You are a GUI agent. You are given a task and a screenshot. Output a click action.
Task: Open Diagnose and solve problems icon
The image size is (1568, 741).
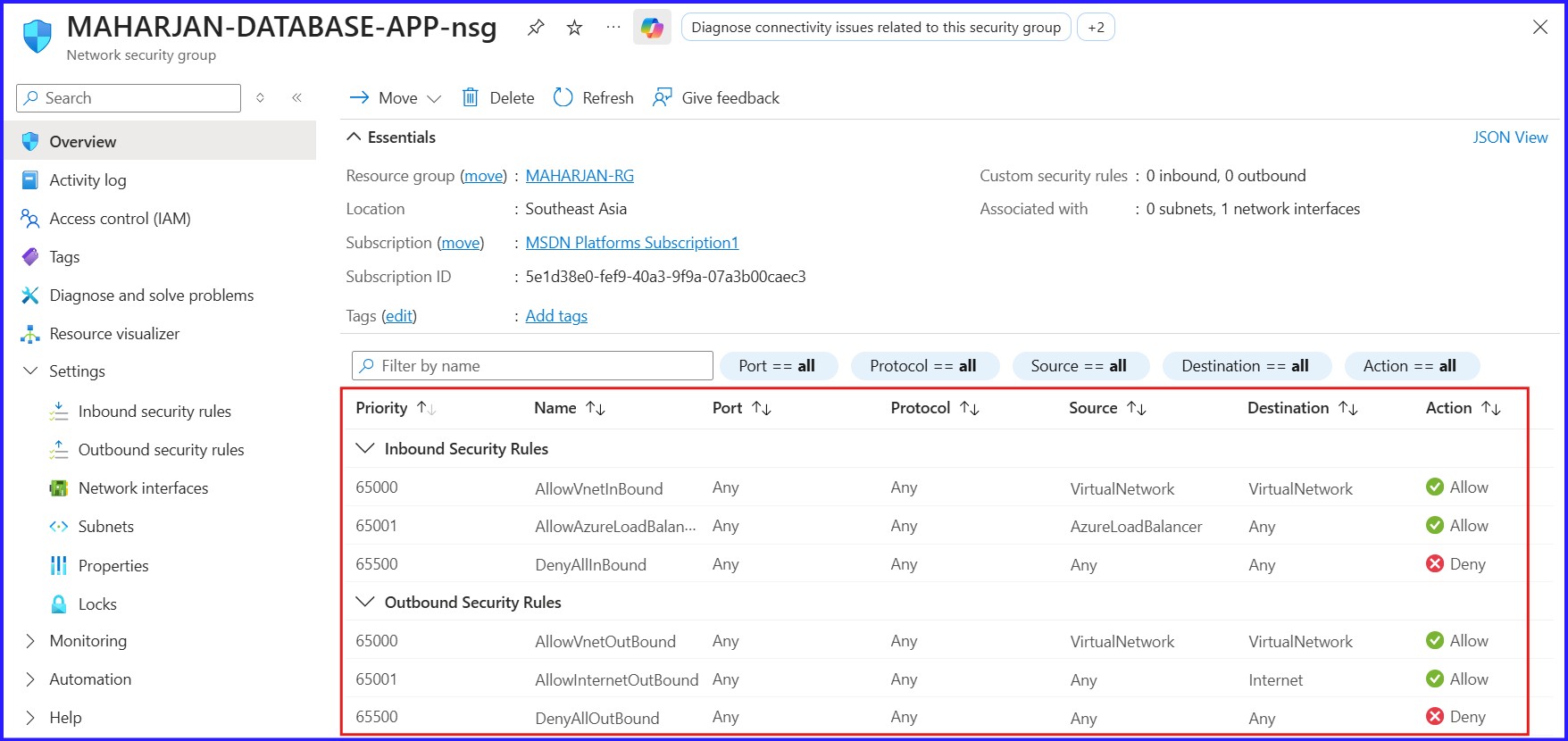tap(30, 295)
